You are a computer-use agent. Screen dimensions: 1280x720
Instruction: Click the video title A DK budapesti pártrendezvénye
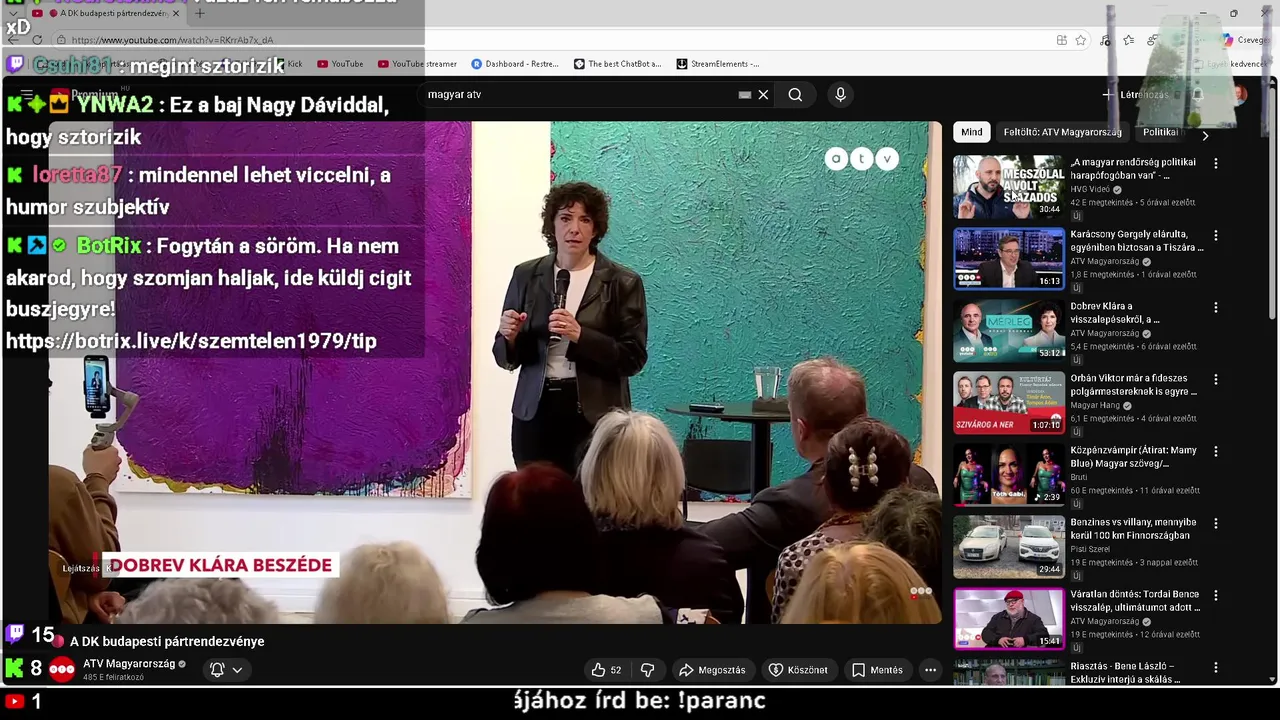pyautogui.click(x=167, y=641)
